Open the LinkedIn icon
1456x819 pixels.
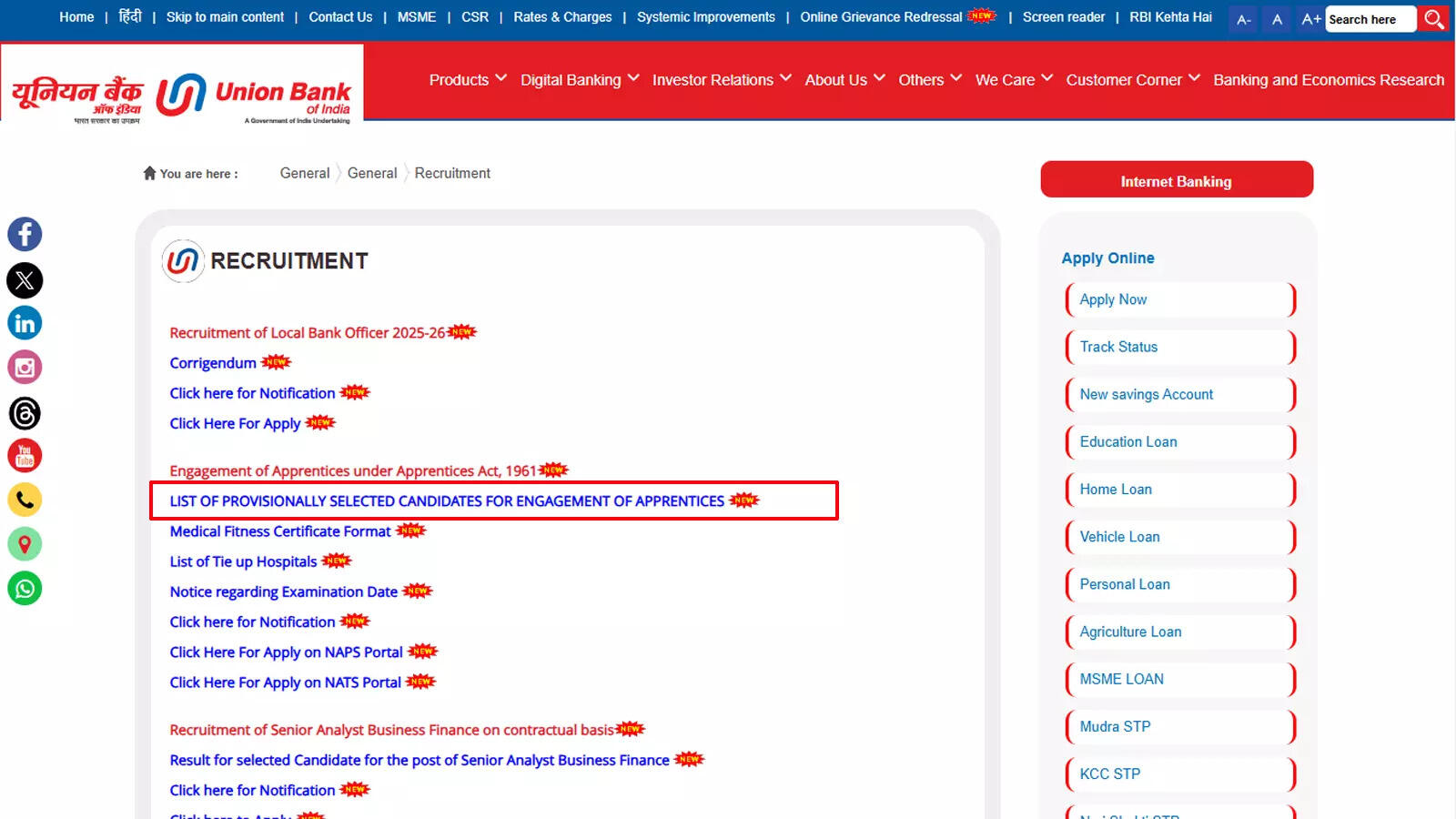[x=25, y=323]
